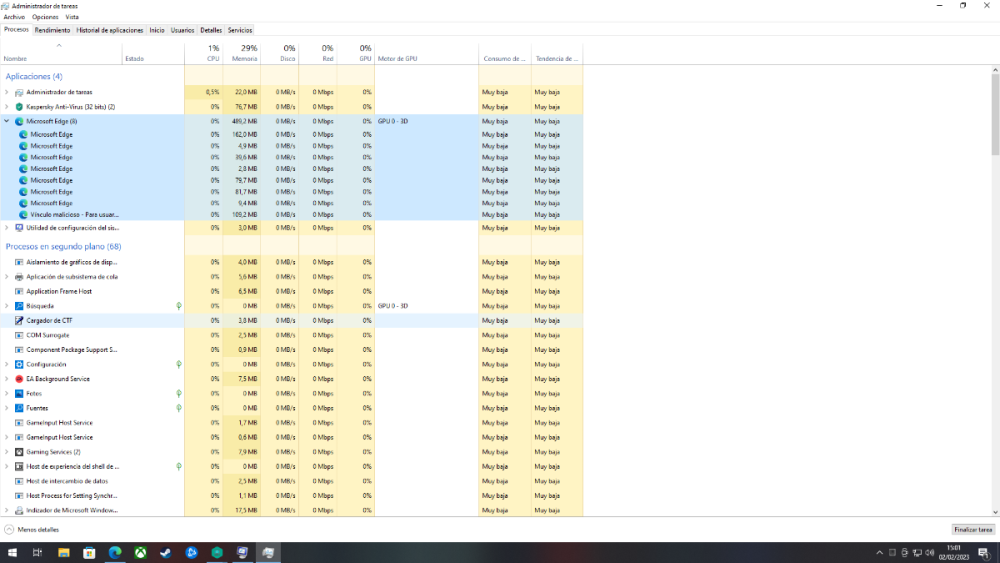Select the EA Background Service icon

19,379
